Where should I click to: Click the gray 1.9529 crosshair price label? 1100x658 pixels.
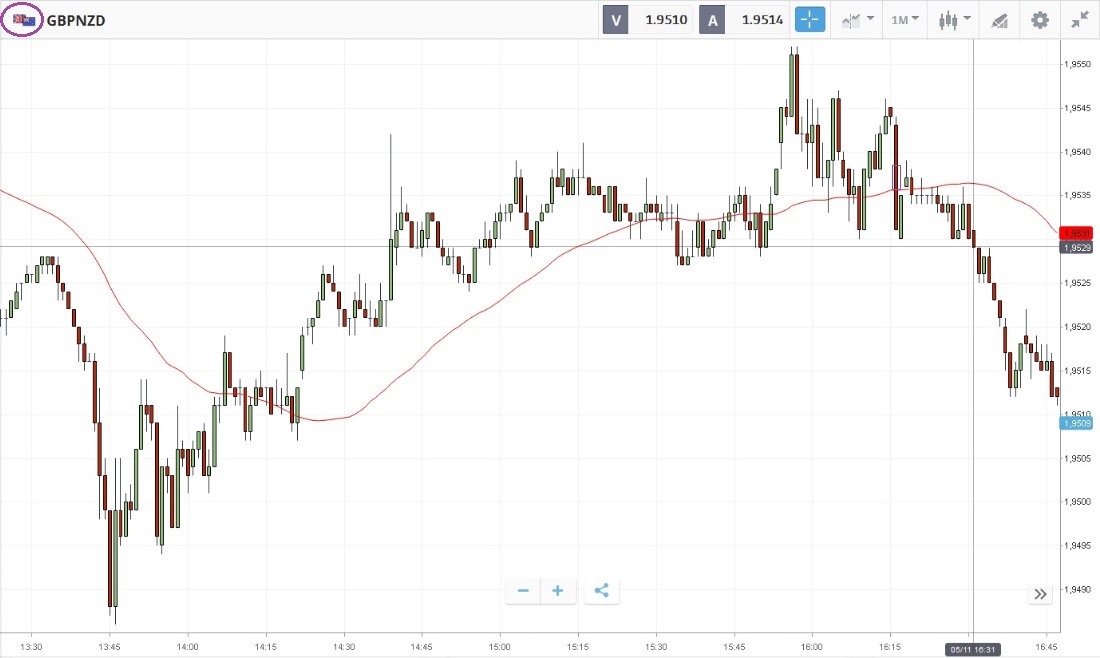1076,247
